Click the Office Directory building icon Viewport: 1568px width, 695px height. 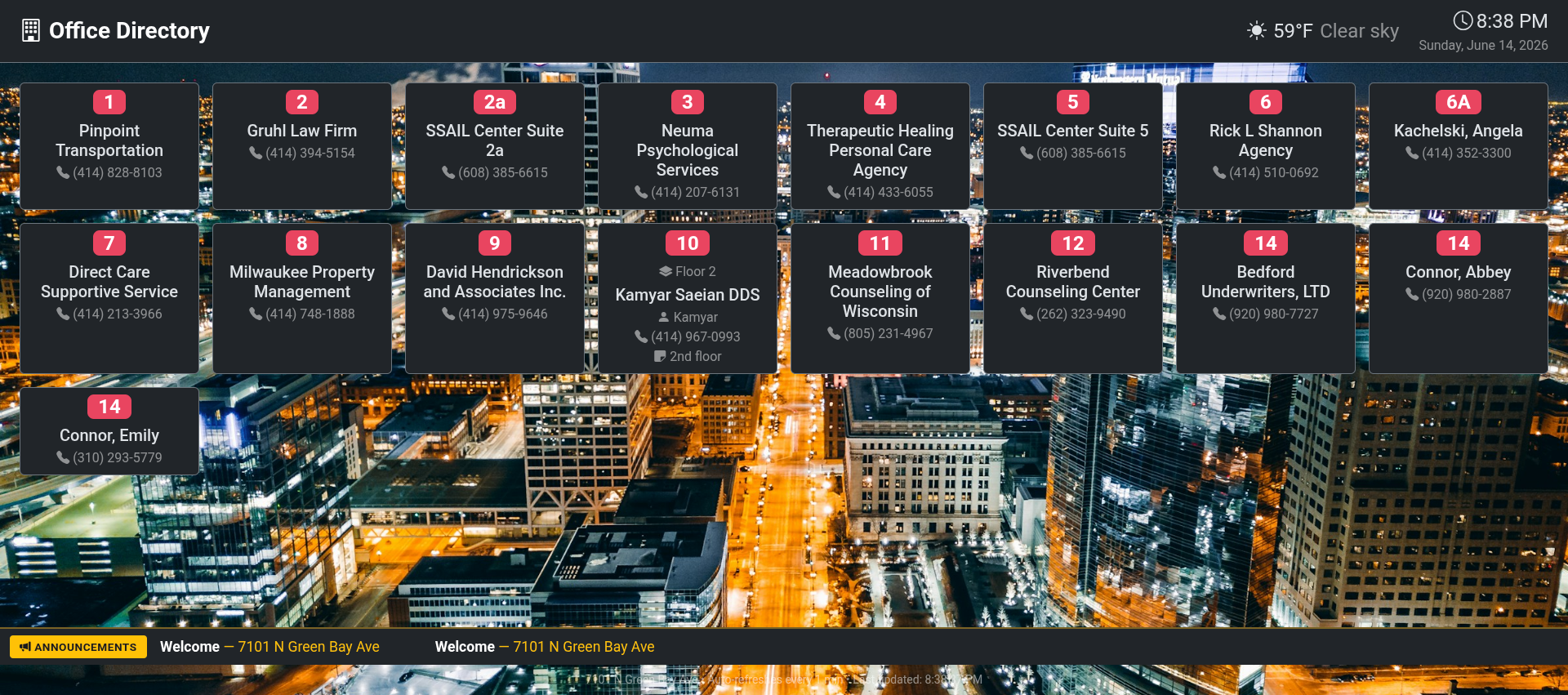coord(31,30)
